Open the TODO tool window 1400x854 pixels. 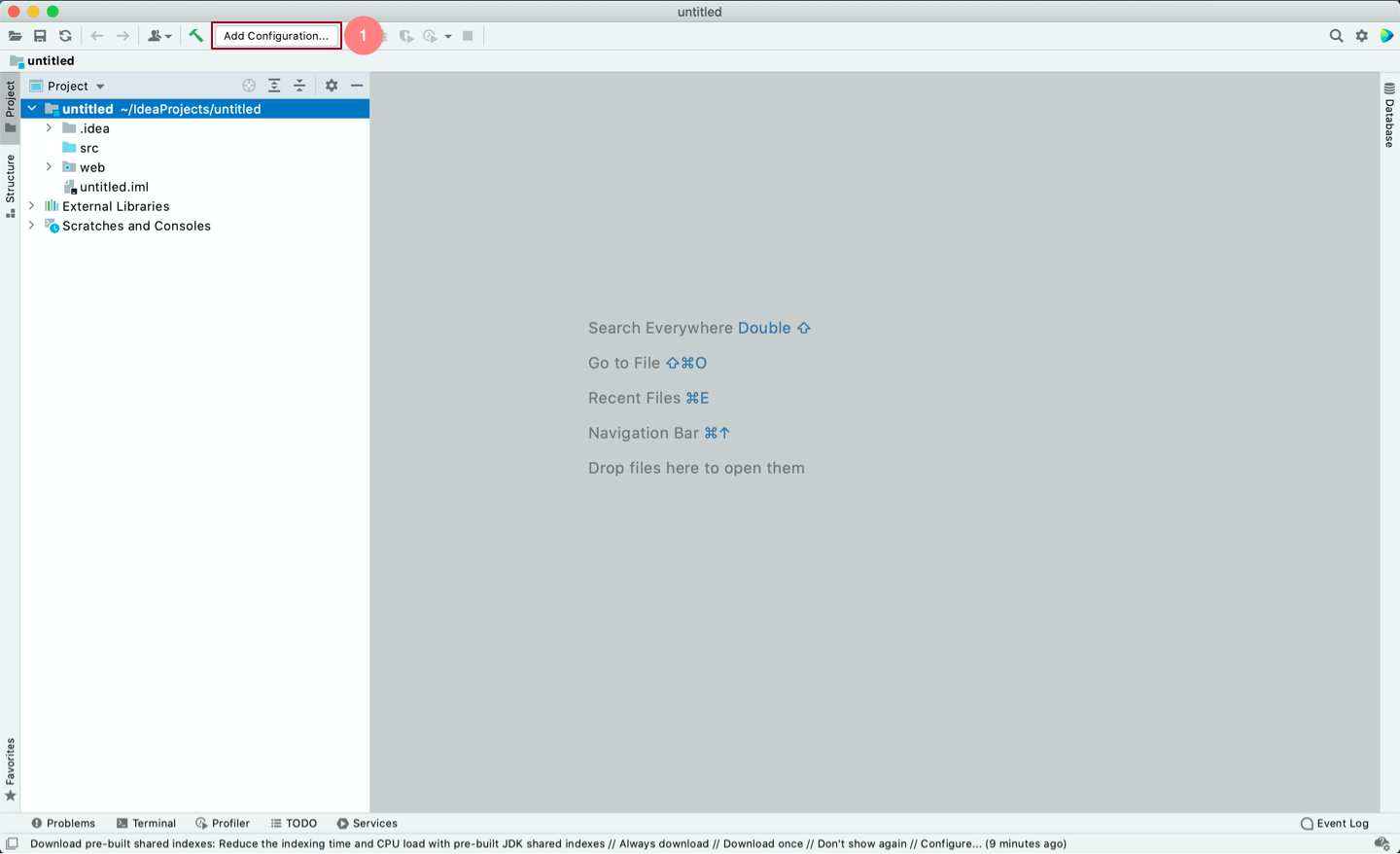(x=294, y=823)
